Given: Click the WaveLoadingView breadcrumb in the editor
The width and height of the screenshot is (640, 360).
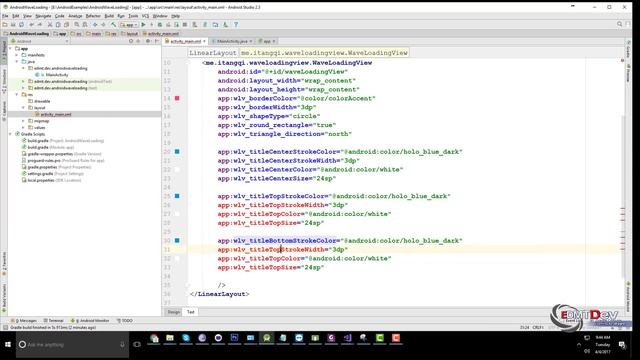Looking at the screenshot, I should [324, 53].
